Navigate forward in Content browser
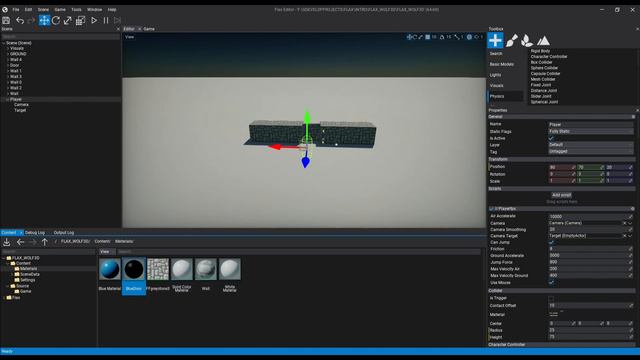Image resolution: width=640 pixels, height=360 pixels. 32,242
